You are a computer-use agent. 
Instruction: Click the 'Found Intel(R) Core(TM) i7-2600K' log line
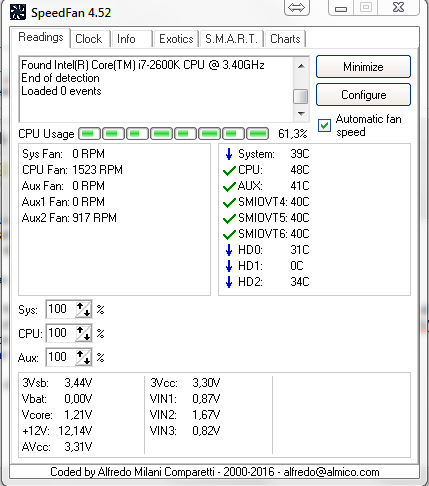point(143,65)
